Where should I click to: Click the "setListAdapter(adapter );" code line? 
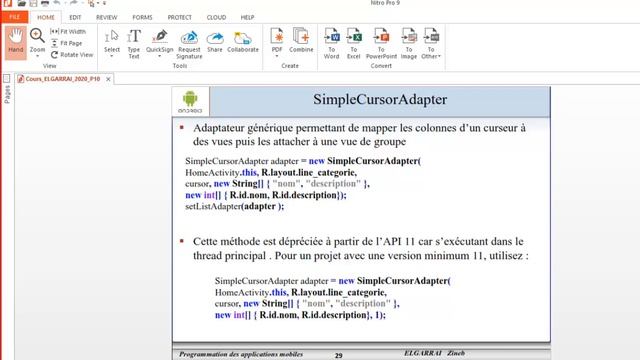click(x=235, y=207)
